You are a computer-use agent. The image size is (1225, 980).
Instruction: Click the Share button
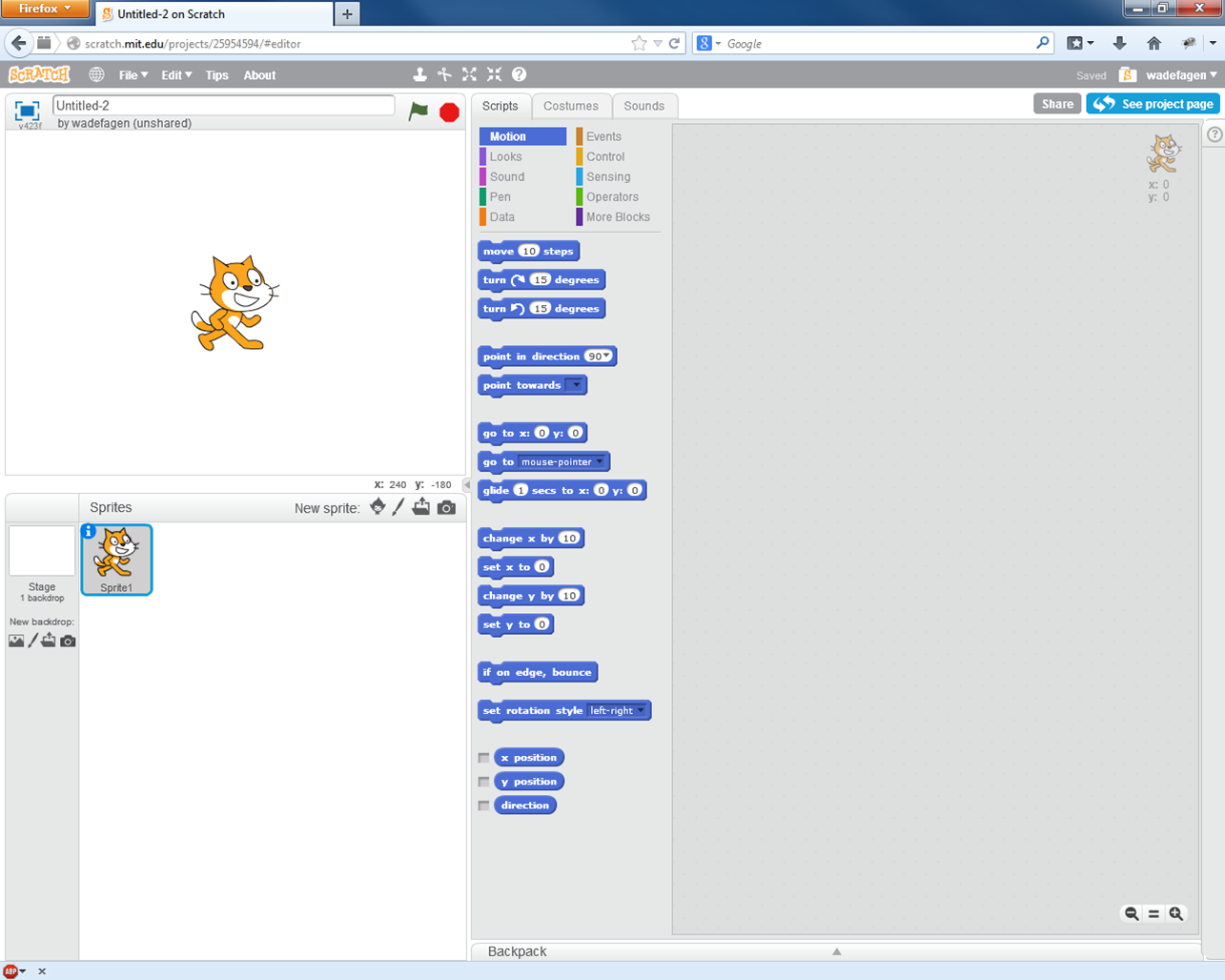tap(1056, 104)
